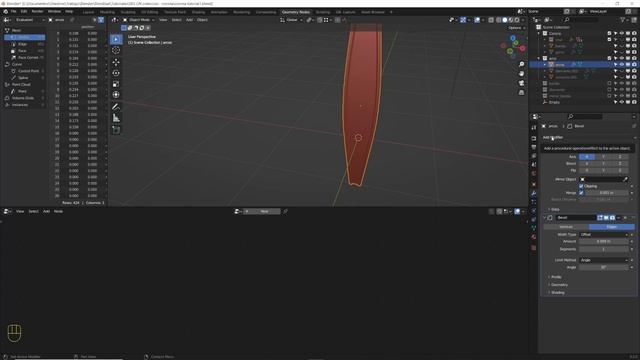Open the Object Mode dropdown
Screen dimensions: 640x360
pos(139,20)
